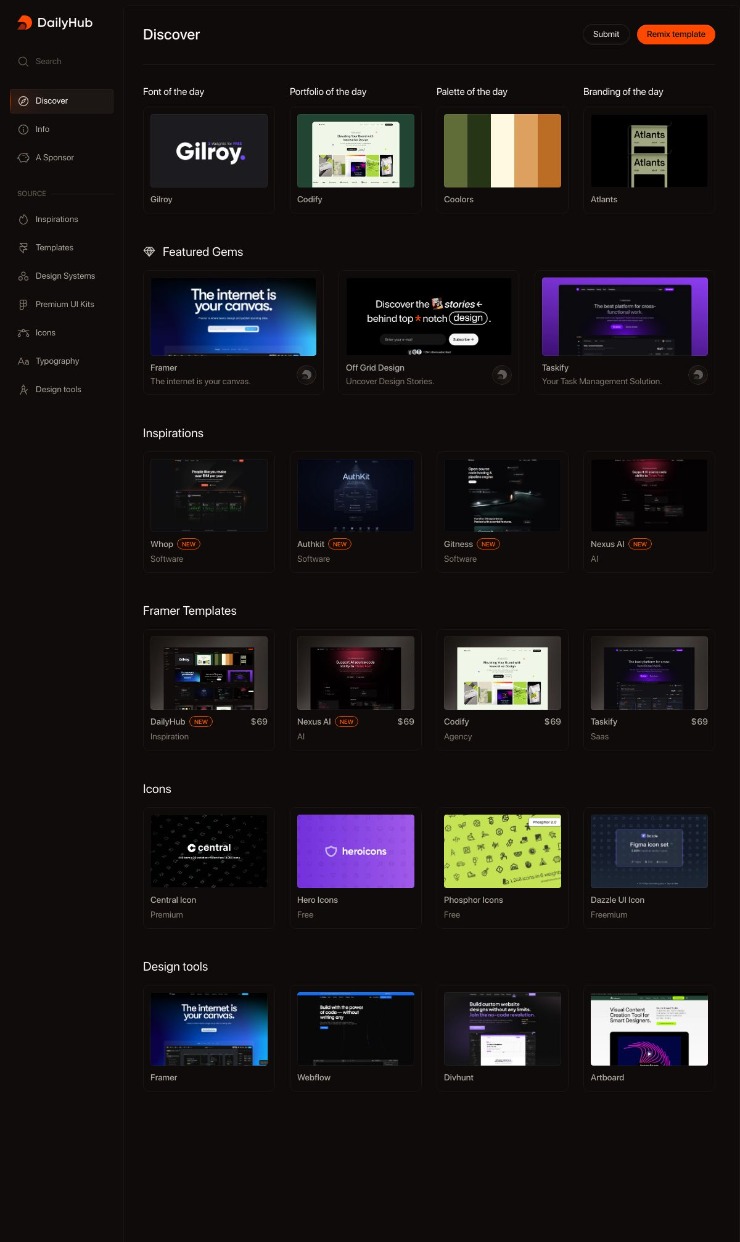
Task: Click the 'Uncover Design Stories.' caption
Action: coord(390,381)
